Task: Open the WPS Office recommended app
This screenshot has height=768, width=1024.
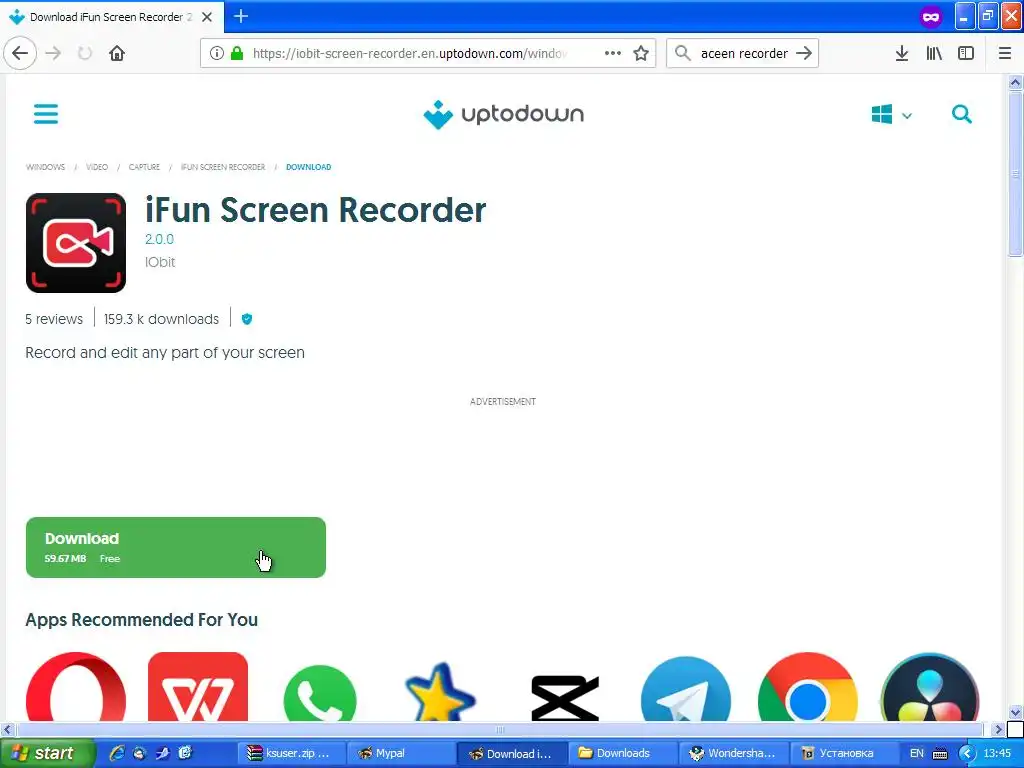Action: pyautogui.click(x=198, y=686)
